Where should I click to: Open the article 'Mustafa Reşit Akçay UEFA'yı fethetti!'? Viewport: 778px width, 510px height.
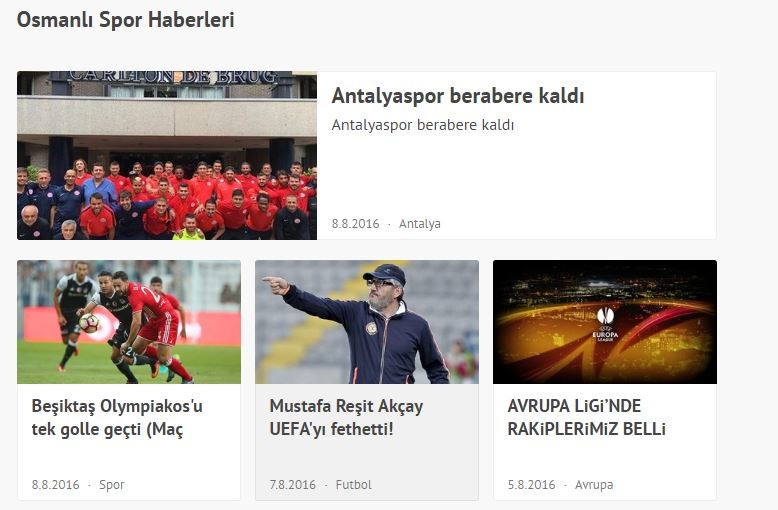point(346,417)
